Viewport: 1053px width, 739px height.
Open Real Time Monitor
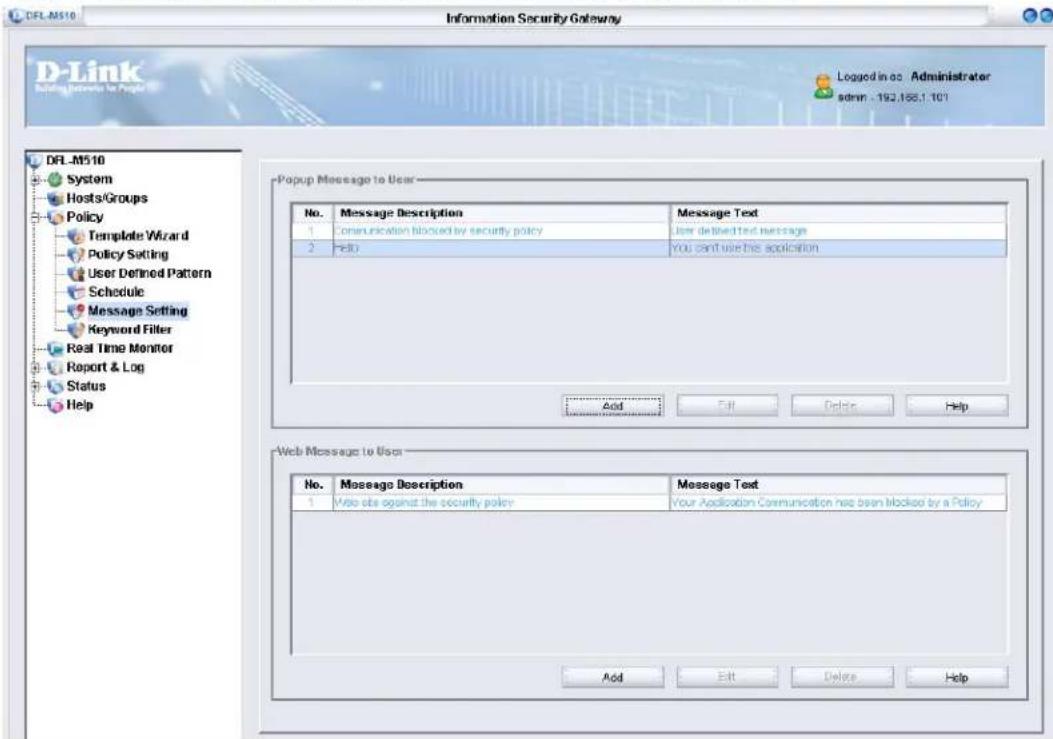pos(120,349)
